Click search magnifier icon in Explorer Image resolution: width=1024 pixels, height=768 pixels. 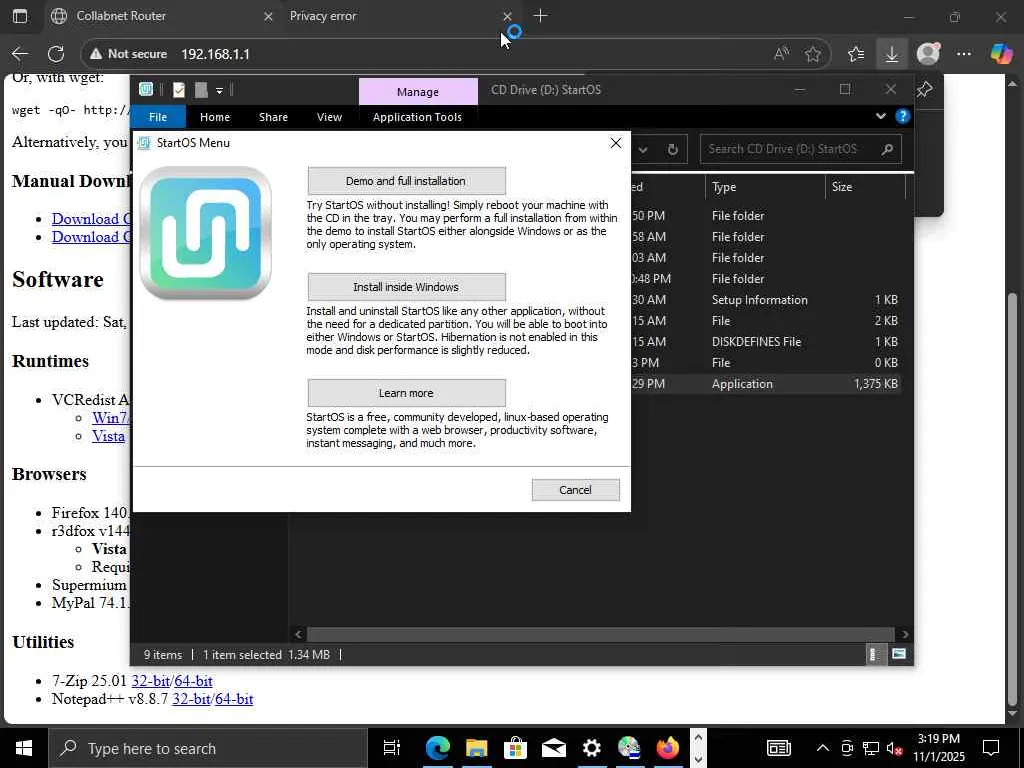point(886,150)
